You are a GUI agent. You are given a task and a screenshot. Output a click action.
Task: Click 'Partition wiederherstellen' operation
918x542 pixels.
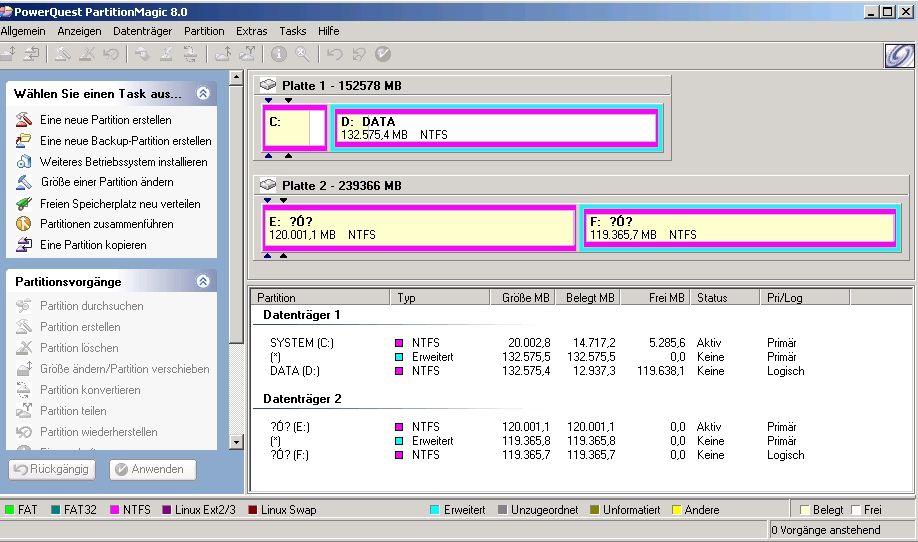(x=98, y=433)
